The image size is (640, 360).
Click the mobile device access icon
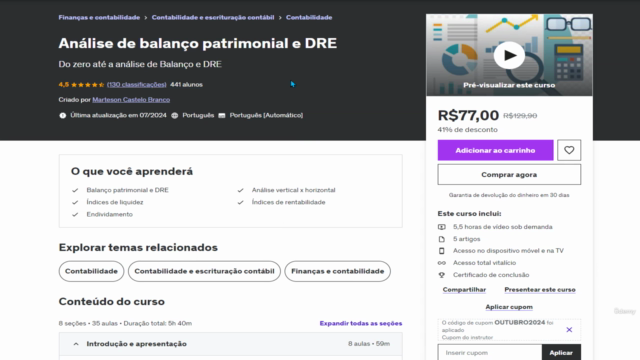442,251
